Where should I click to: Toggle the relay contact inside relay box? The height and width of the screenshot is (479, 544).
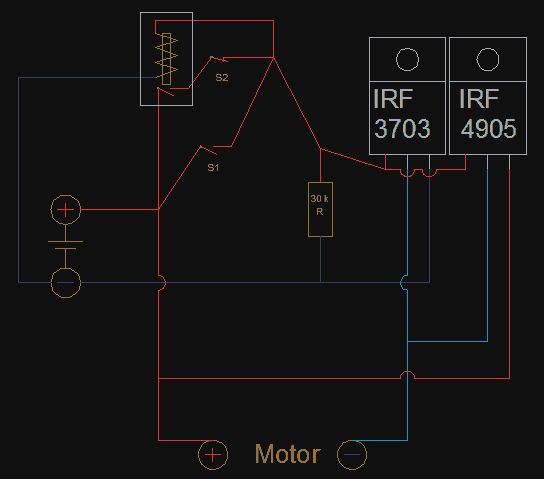(165, 92)
